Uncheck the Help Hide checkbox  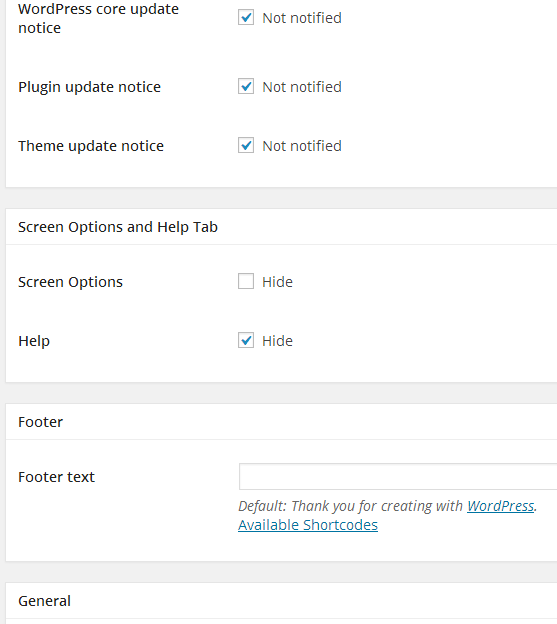click(246, 340)
